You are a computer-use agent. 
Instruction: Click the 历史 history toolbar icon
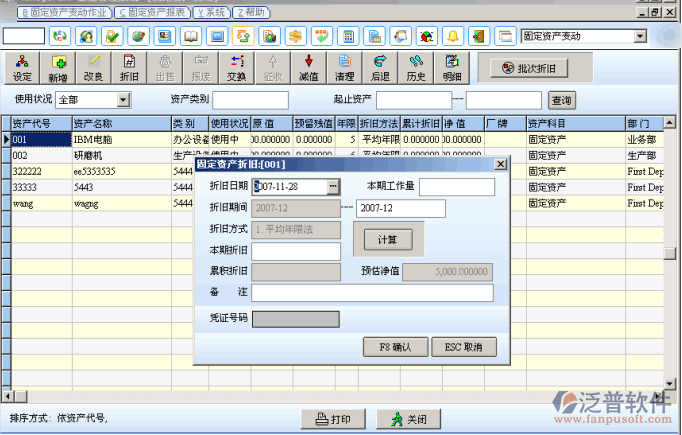416,68
